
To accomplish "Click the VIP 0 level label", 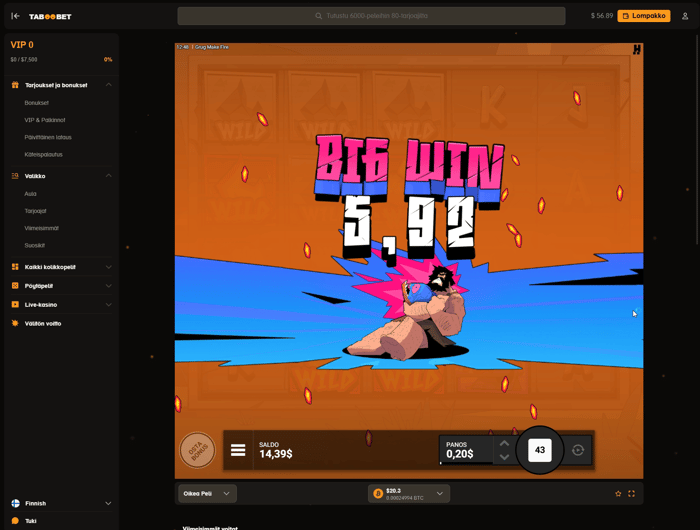I will point(22,45).
